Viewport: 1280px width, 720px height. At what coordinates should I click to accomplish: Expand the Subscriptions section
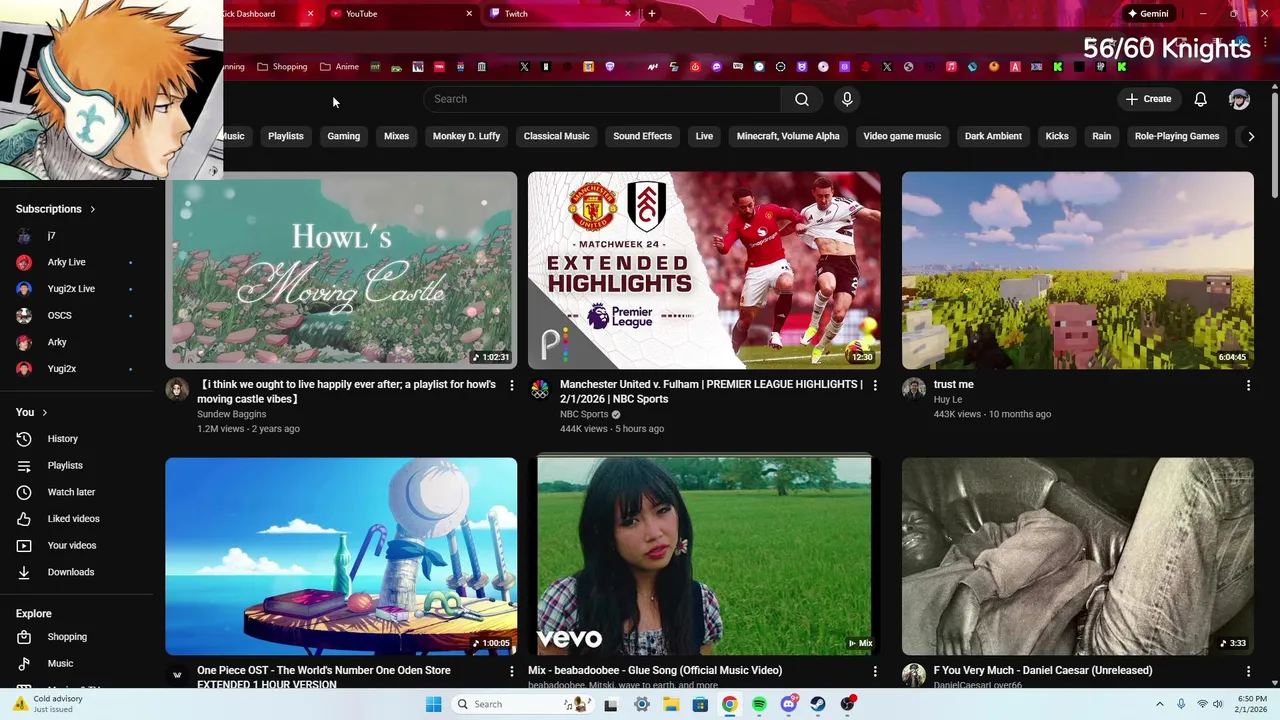tap(55, 209)
